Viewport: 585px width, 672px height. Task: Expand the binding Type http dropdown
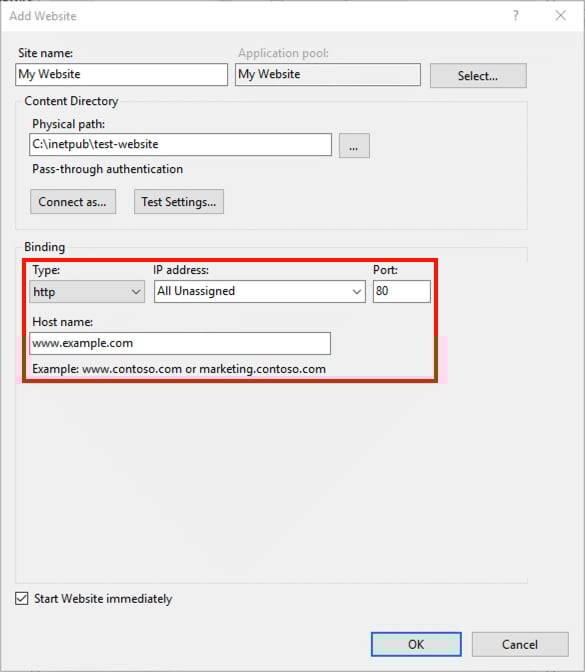[87, 292]
